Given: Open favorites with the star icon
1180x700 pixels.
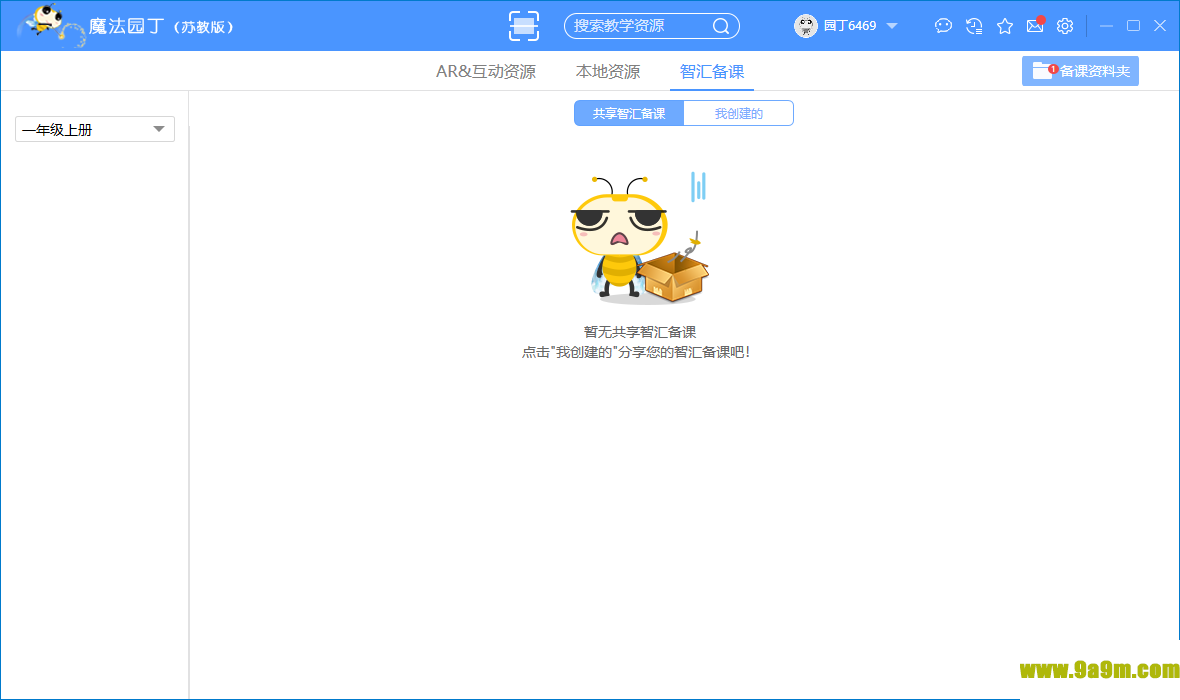Looking at the screenshot, I should 1005,26.
